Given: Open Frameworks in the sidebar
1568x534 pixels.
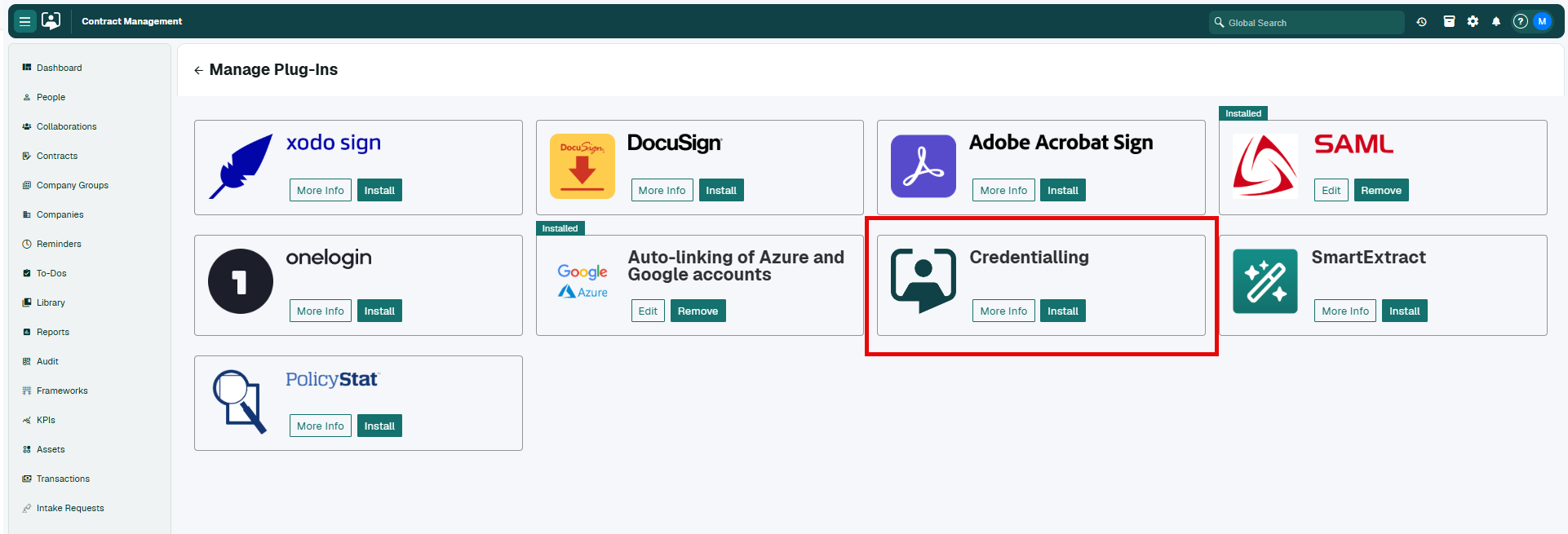Looking at the screenshot, I should pos(62,391).
